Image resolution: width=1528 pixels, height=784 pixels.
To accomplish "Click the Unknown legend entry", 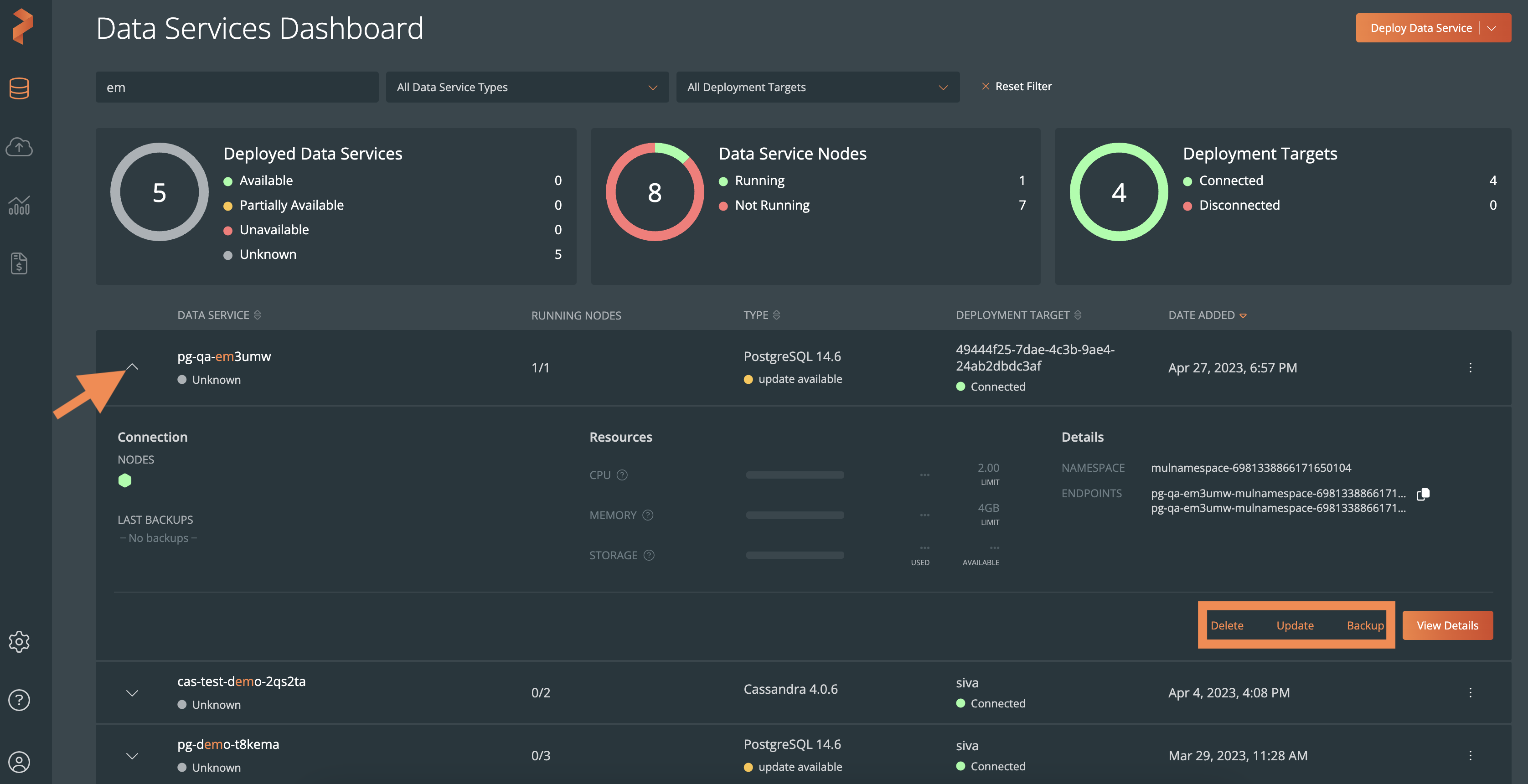I will [268, 254].
